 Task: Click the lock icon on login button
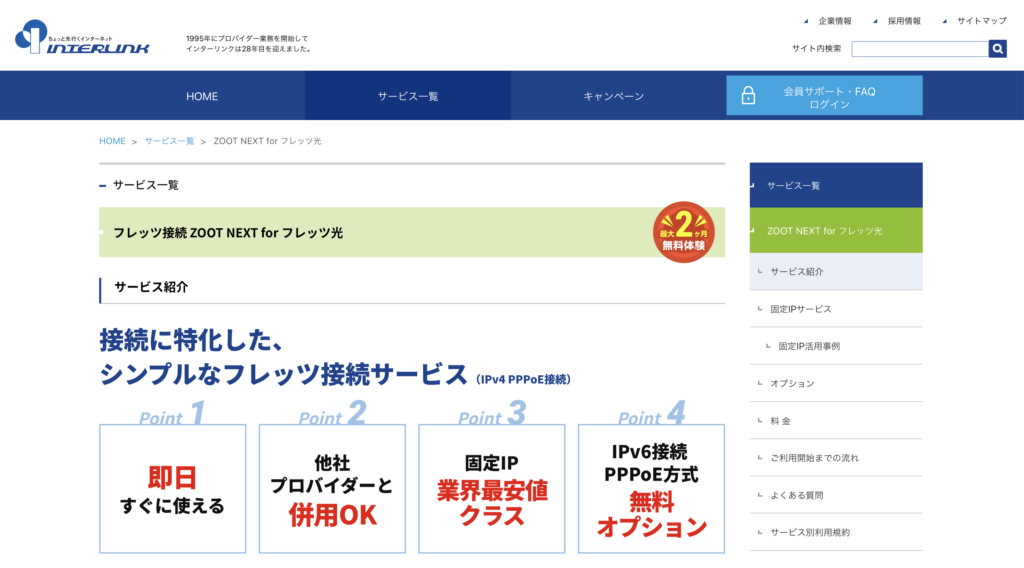click(x=748, y=95)
